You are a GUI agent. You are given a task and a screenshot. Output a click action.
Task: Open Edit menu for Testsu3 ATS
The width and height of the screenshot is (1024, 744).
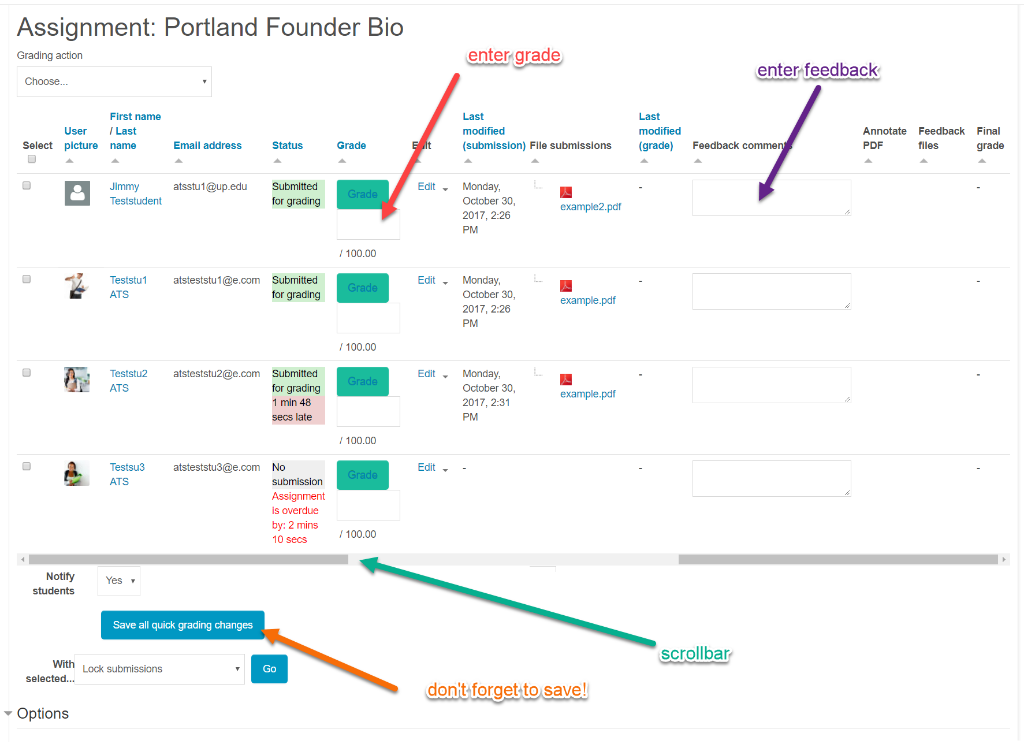click(432, 468)
